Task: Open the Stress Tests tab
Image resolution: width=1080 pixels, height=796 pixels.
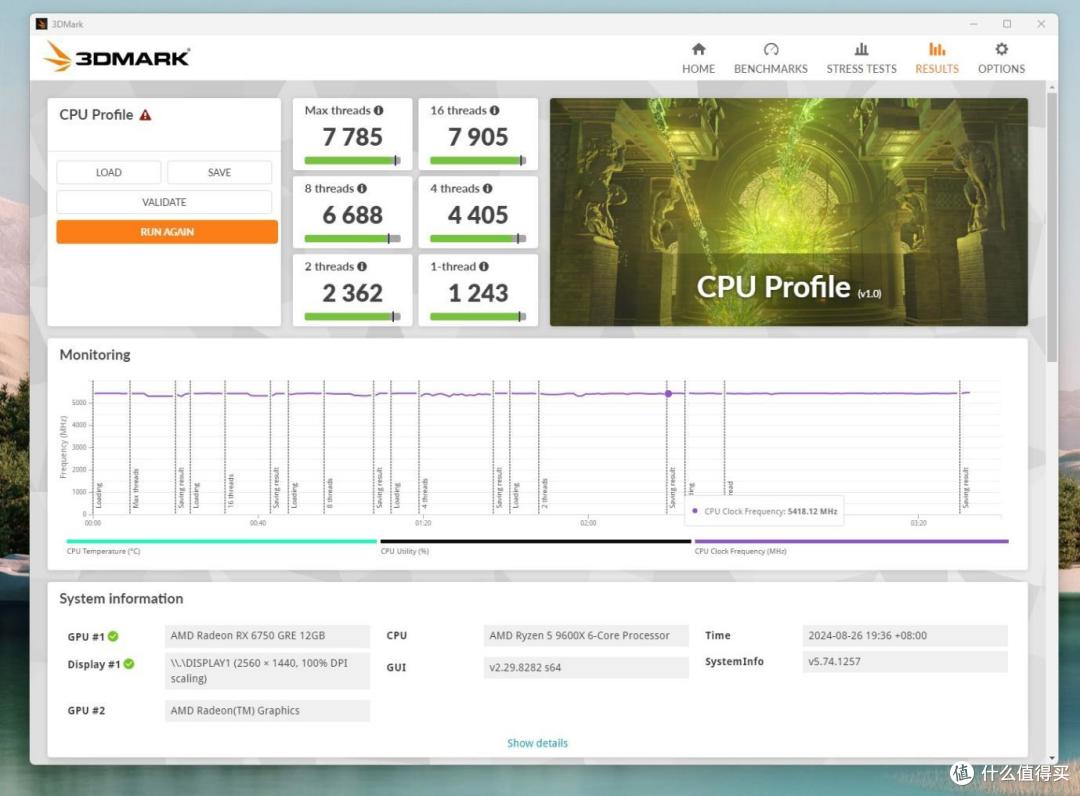Action: click(862, 59)
